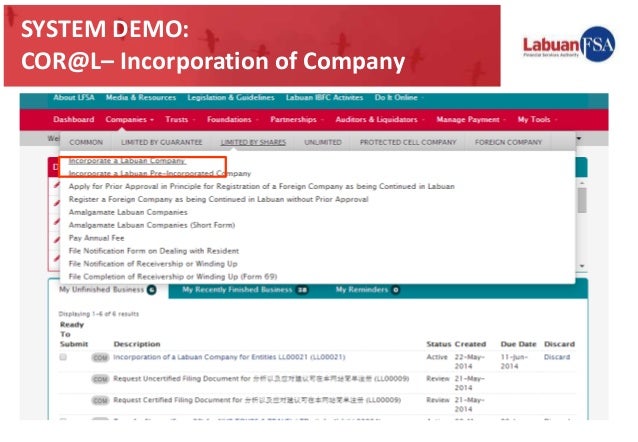Screen dimensions: 638x442
Task: Click File Notification of Receivership or Winding Up
Action: [x=153, y=264]
